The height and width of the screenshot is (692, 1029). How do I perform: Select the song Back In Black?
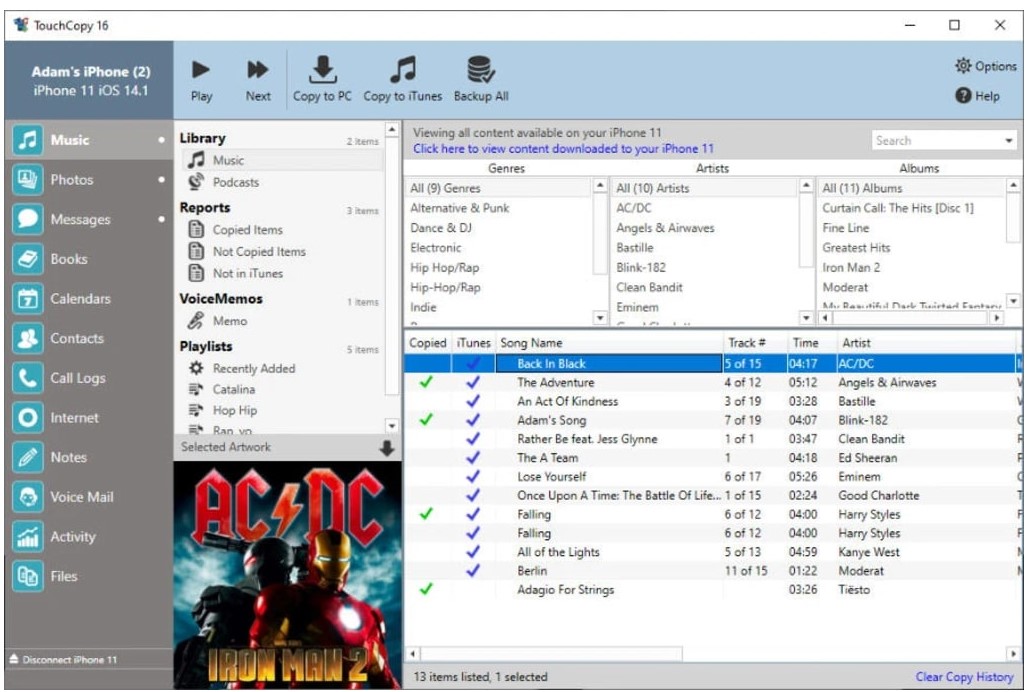tap(712, 363)
